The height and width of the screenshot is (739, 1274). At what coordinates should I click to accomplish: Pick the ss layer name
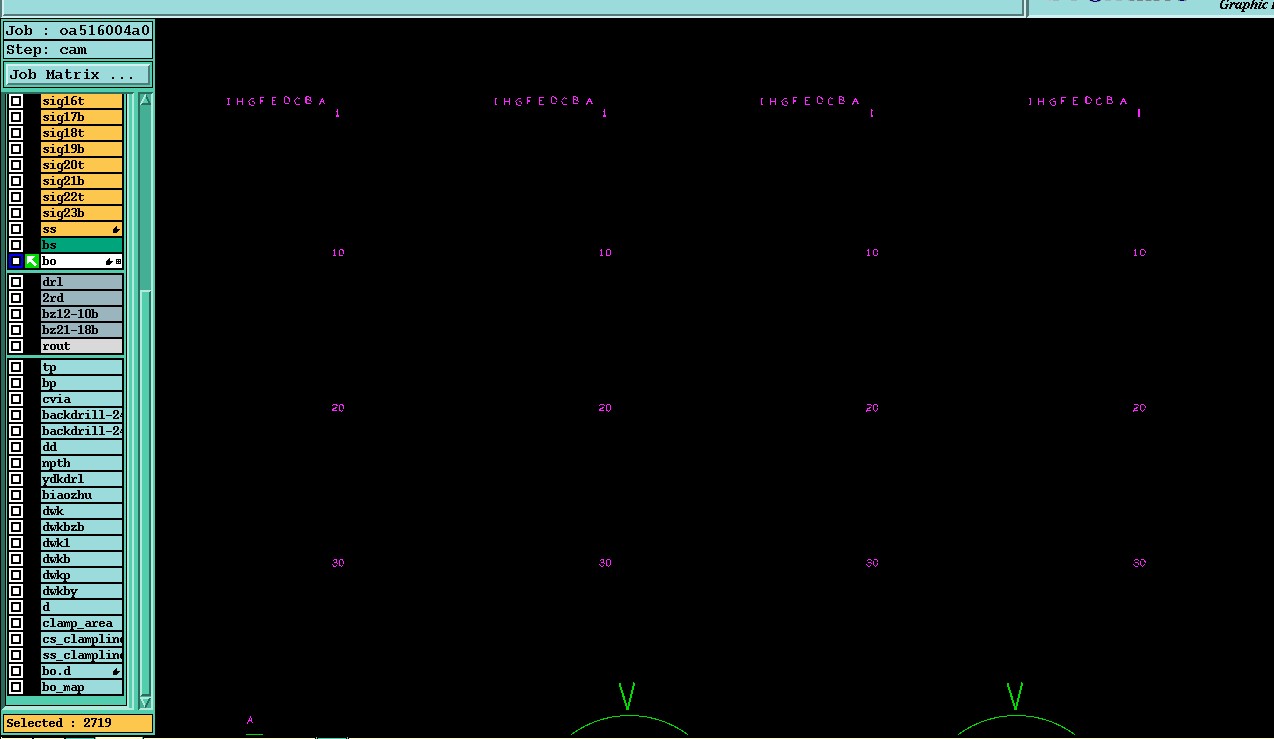pyautogui.click(x=82, y=229)
